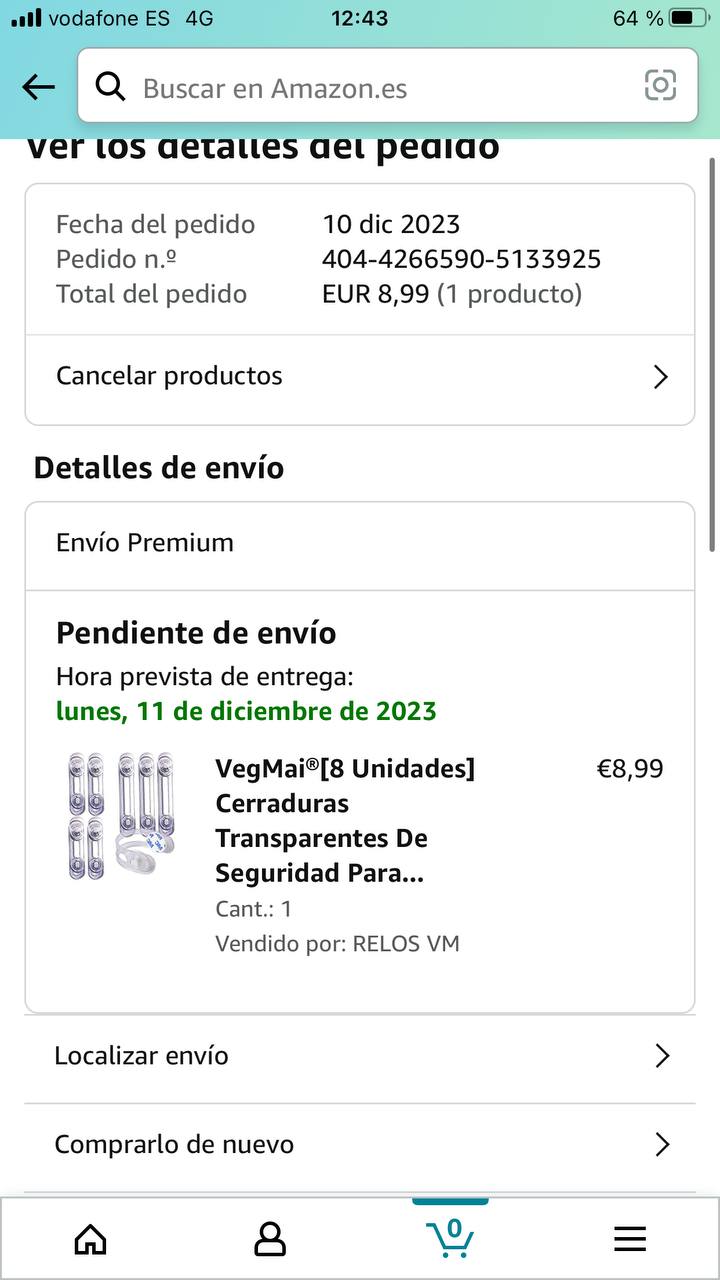
Task: Expand the Comprarlo de nuevo chevron
Action: (661, 1144)
